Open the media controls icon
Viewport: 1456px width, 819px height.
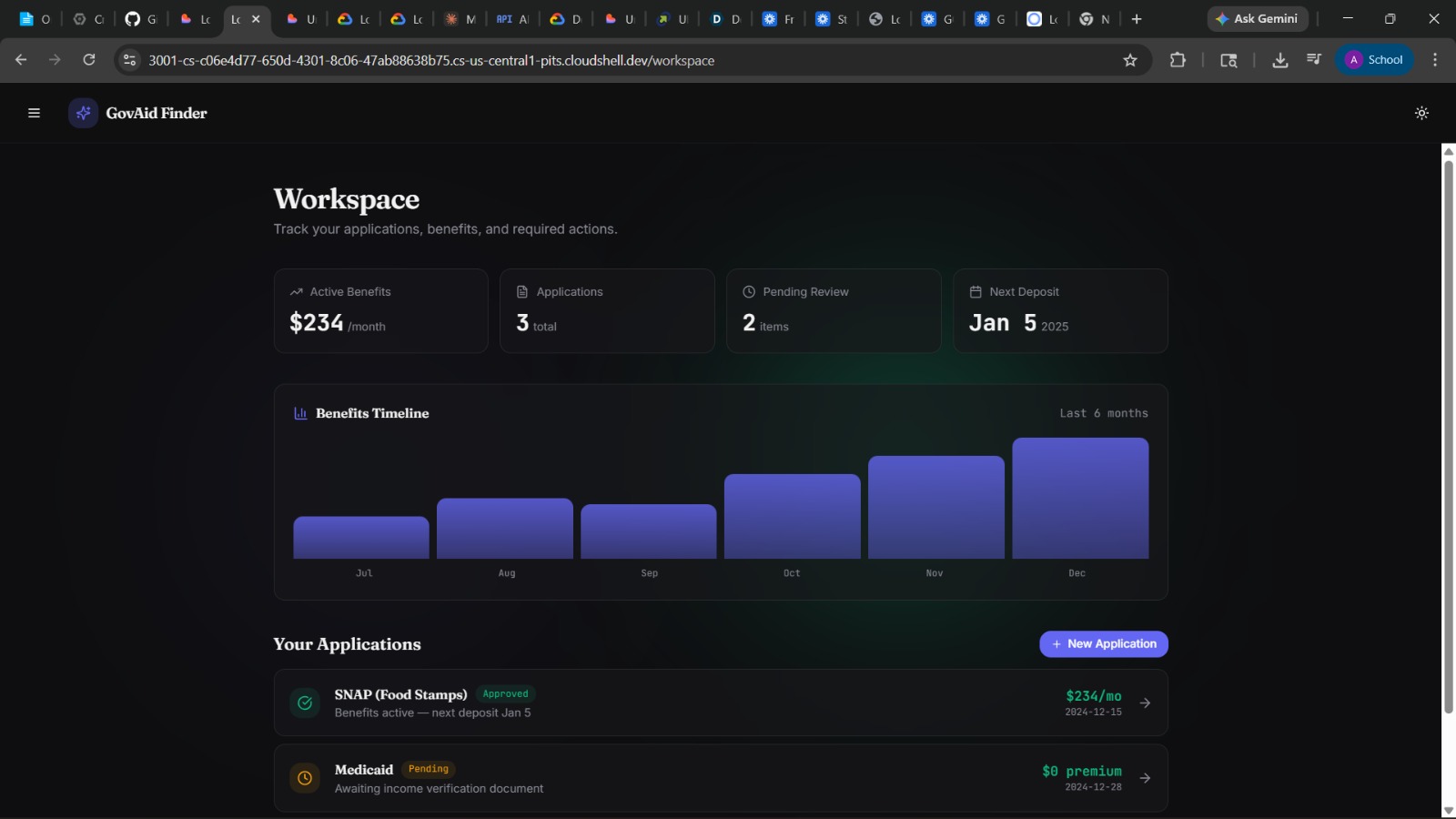(x=1313, y=60)
